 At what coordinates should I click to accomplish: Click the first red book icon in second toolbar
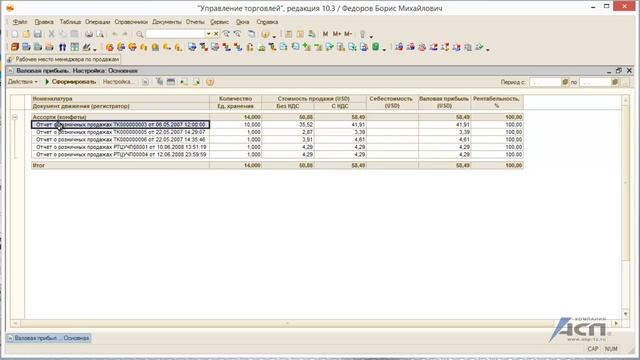click(15, 47)
